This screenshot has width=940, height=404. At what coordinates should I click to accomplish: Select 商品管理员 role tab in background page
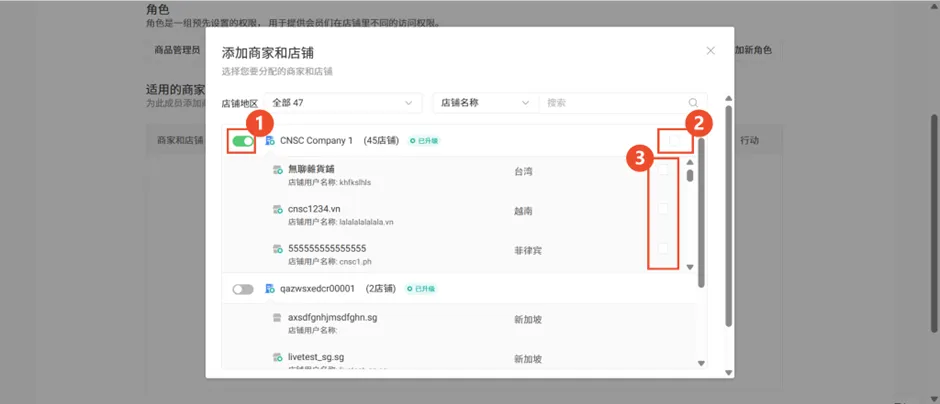(177, 50)
